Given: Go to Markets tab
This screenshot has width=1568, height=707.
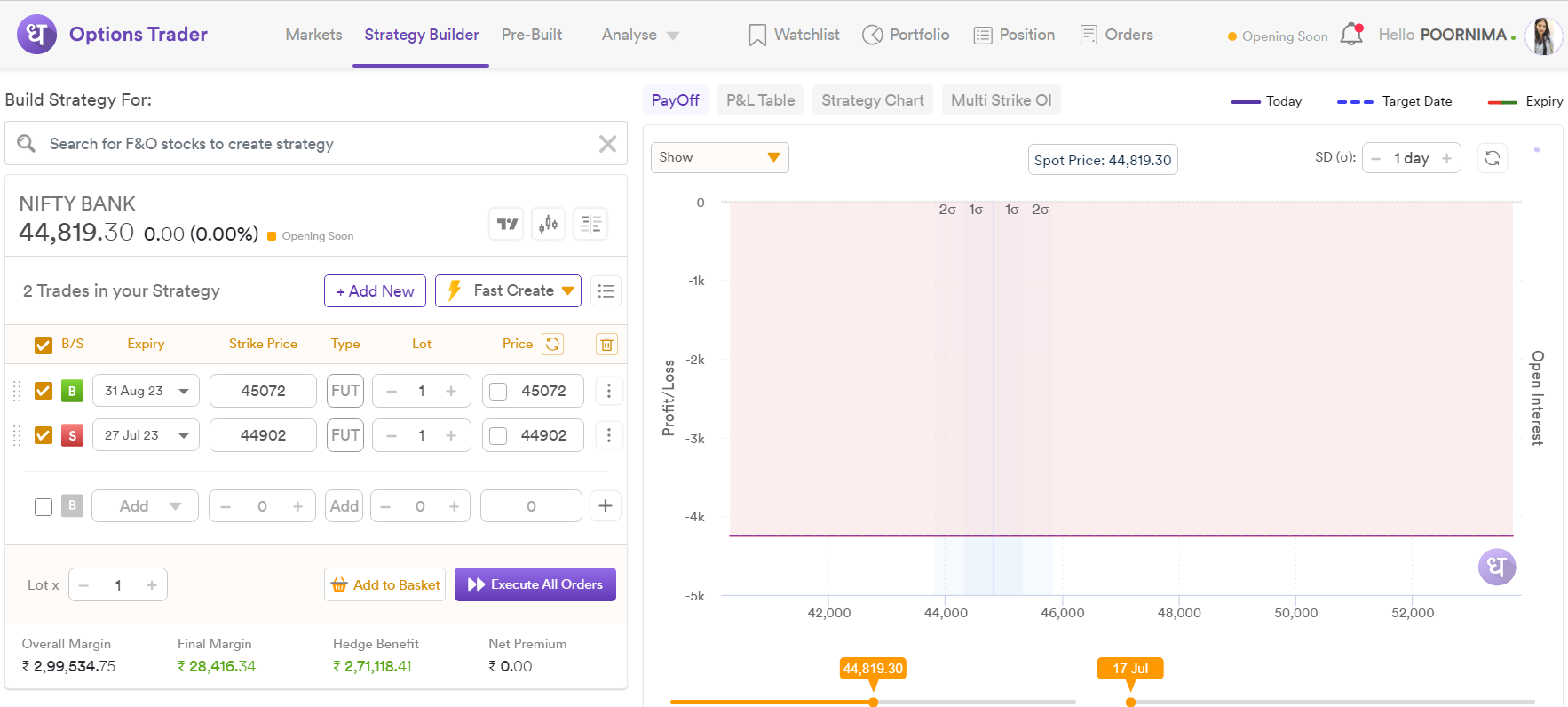Looking at the screenshot, I should coord(313,35).
